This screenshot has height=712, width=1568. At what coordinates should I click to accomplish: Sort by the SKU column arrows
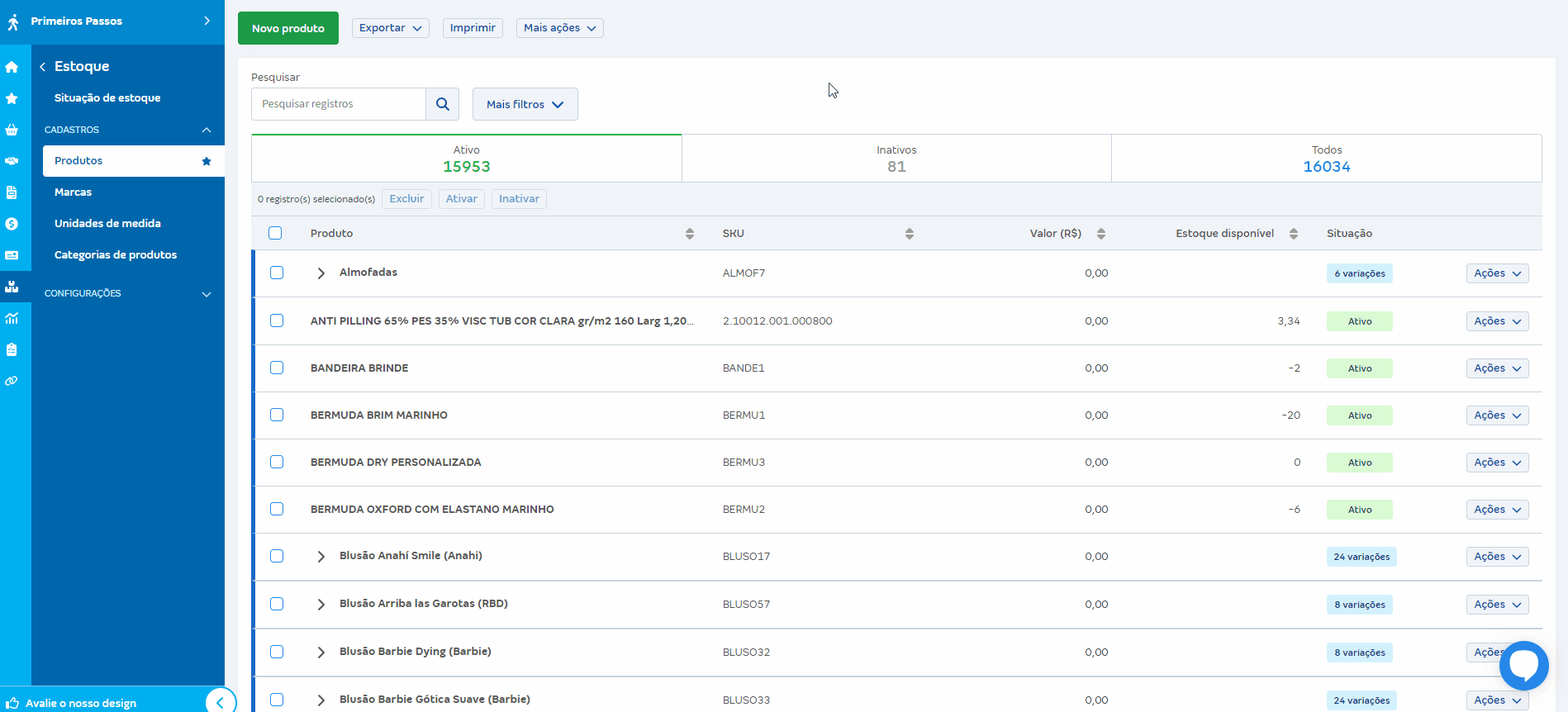(x=910, y=234)
